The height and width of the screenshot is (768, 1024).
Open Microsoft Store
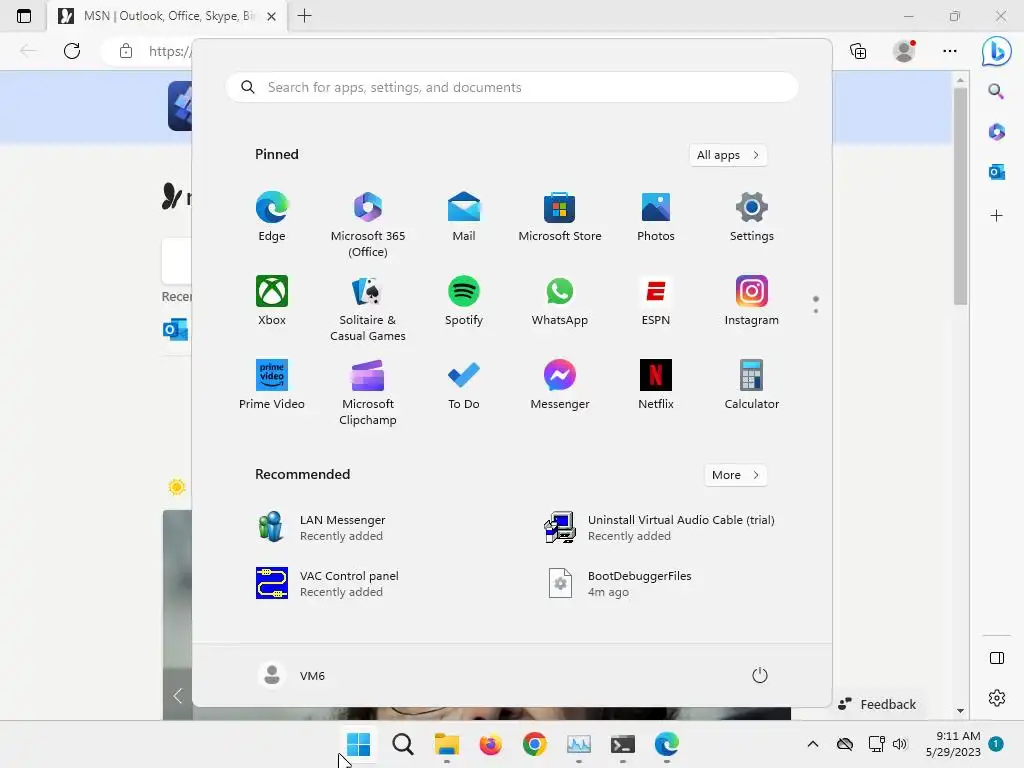point(560,217)
